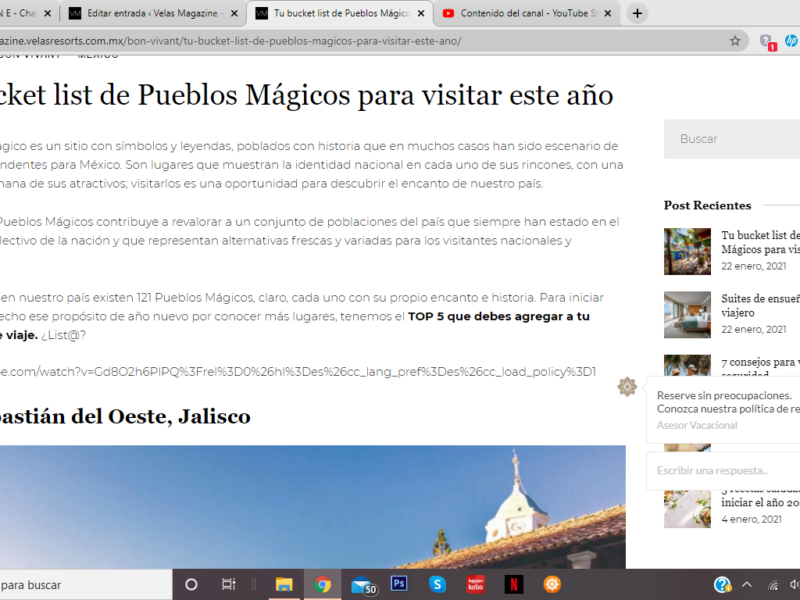
Task: Click the address bar URL
Action: (231, 41)
